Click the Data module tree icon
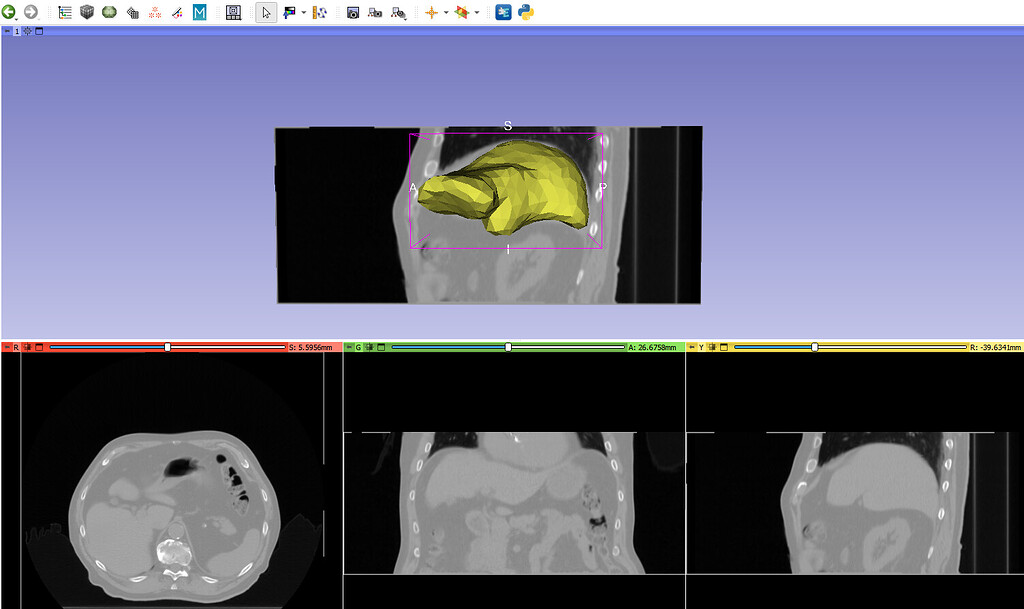This screenshot has height=609, width=1024. (x=65, y=13)
